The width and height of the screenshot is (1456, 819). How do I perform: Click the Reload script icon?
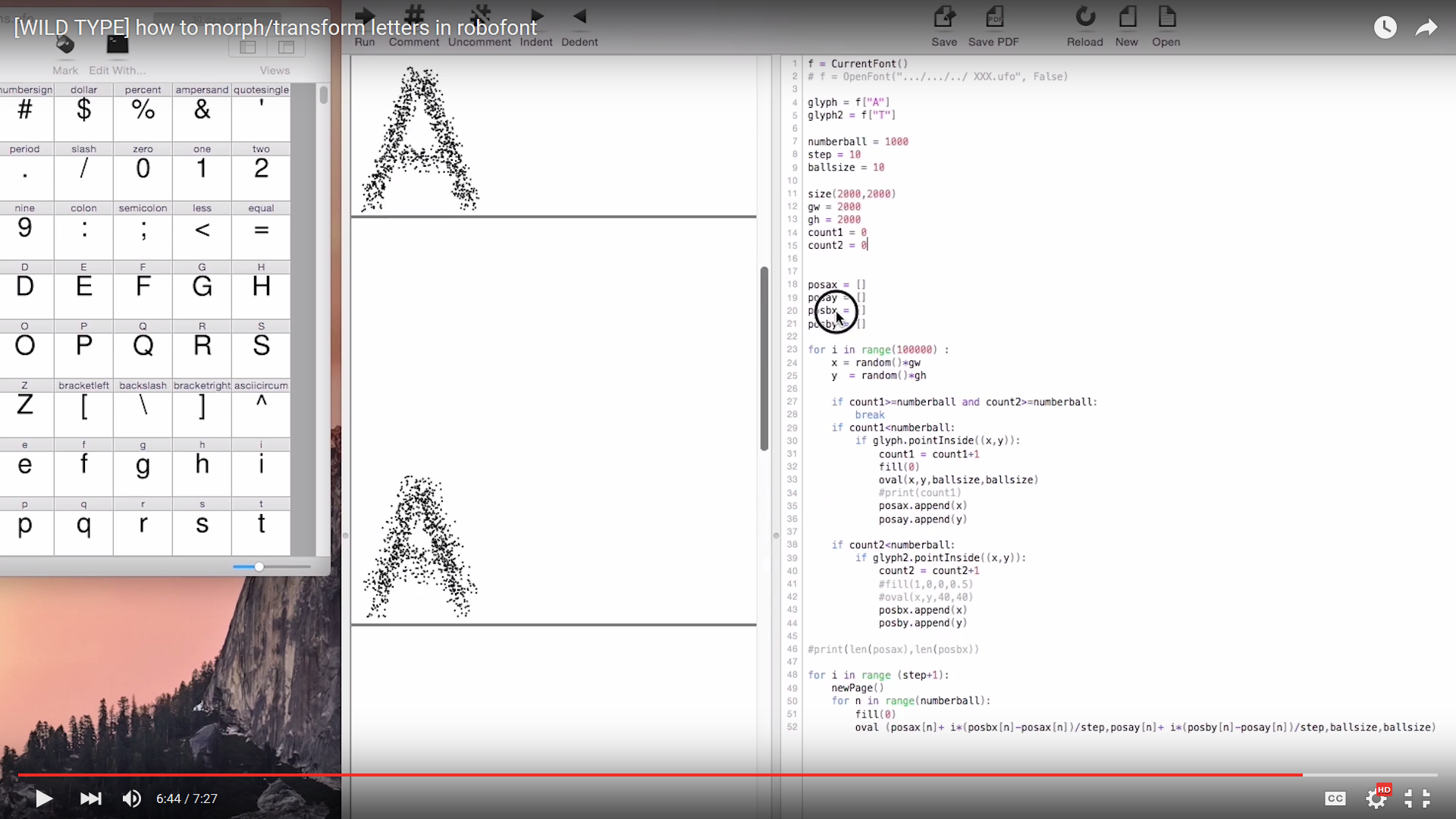[x=1085, y=17]
